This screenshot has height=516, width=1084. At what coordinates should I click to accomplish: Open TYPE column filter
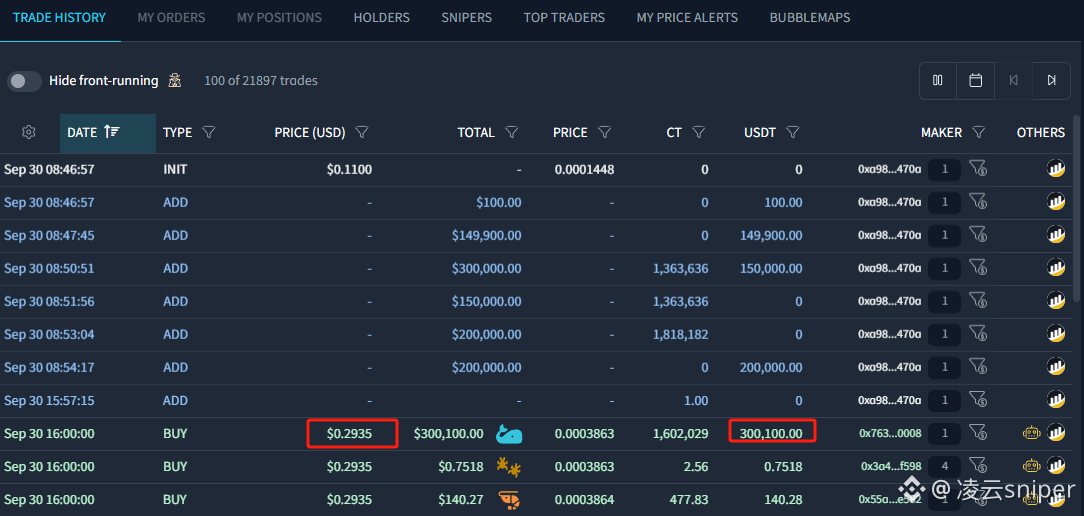pyautogui.click(x=209, y=132)
